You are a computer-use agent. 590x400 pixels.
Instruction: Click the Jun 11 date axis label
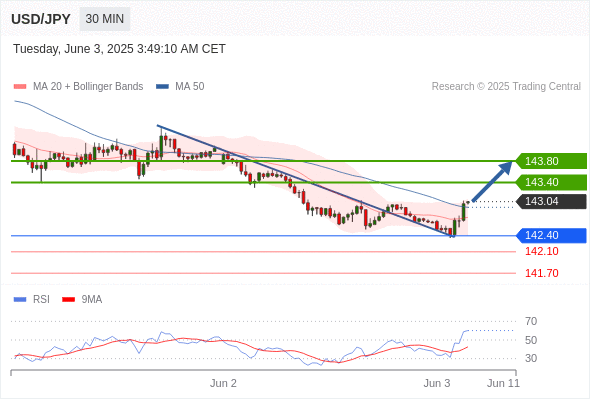(x=503, y=383)
